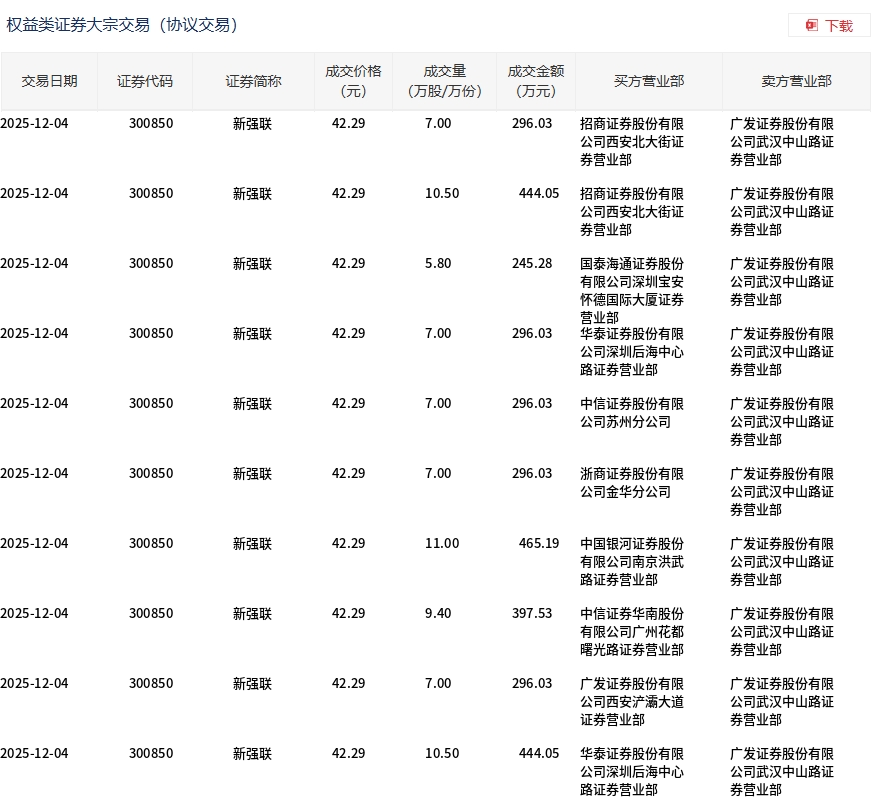Click buyer 中信证券华南广州花都曙光路营业部
Screen dimensions: 872x812
tap(632, 632)
